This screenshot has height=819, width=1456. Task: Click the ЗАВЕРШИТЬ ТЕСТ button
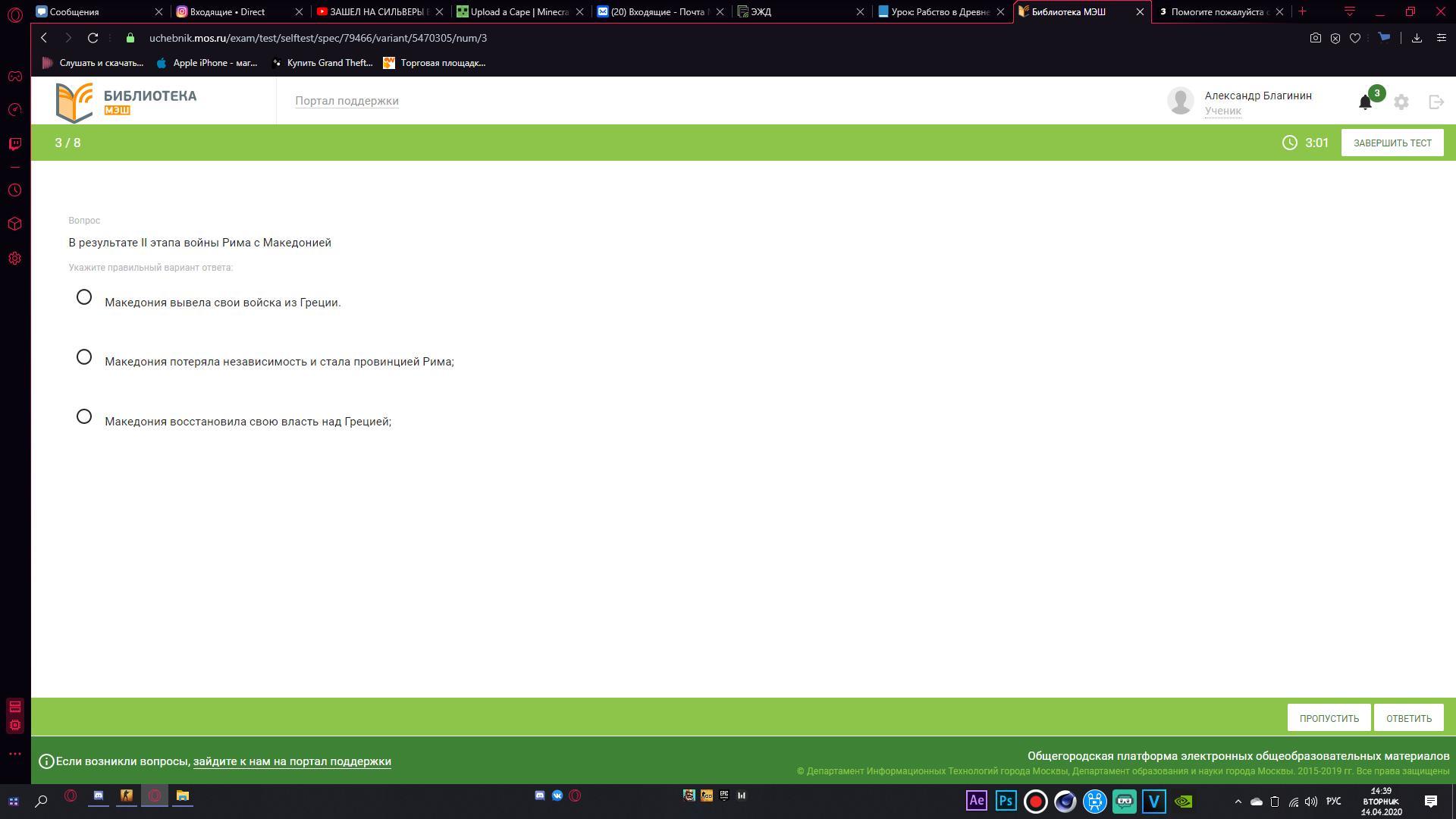[x=1392, y=143]
